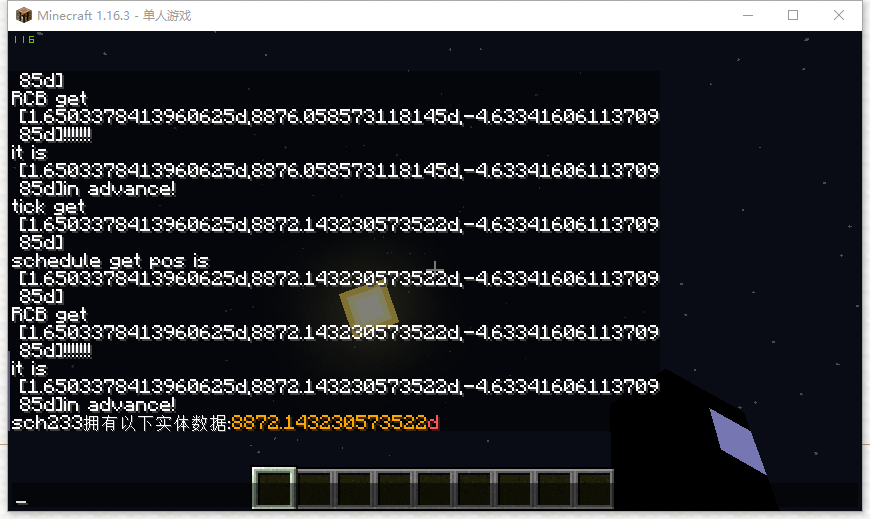This screenshot has height=519, width=870.
Task: Select the ninth, last hotbar slot
Action: [x=594, y=489]
